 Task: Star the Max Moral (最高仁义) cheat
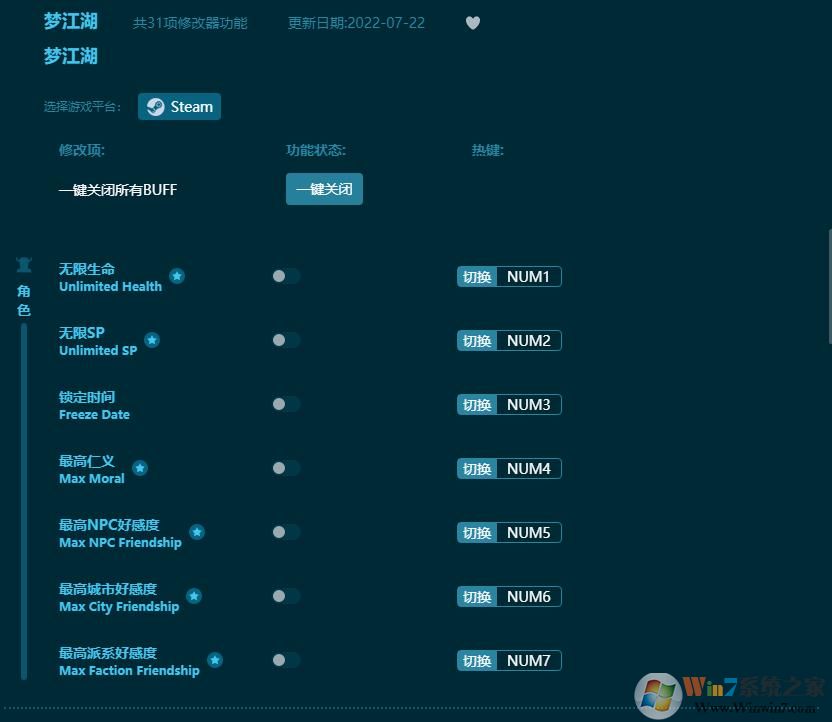(140, 468)
